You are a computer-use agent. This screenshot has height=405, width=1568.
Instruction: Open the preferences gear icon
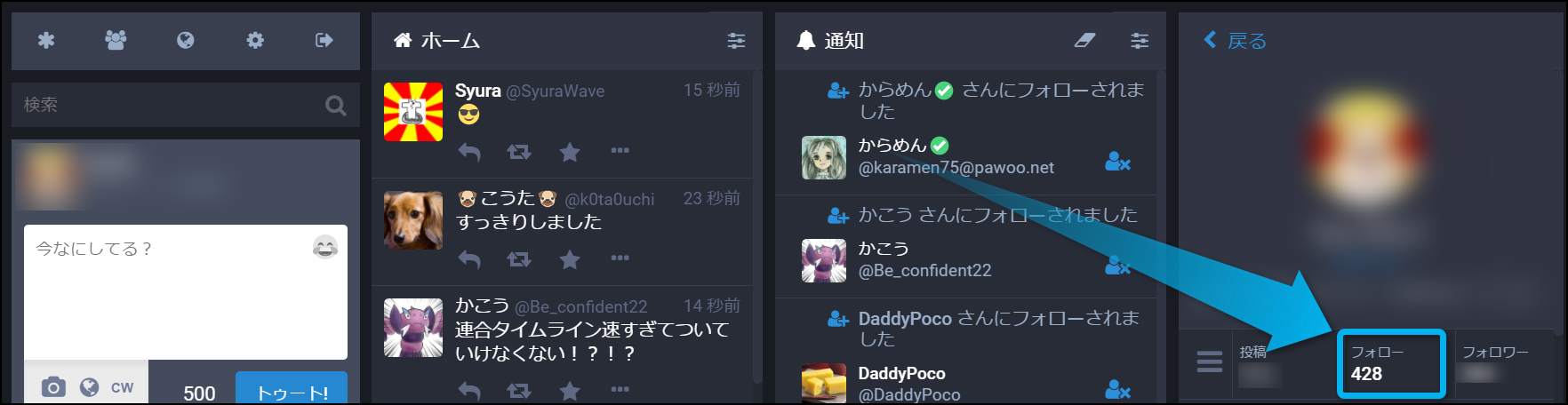255,40
